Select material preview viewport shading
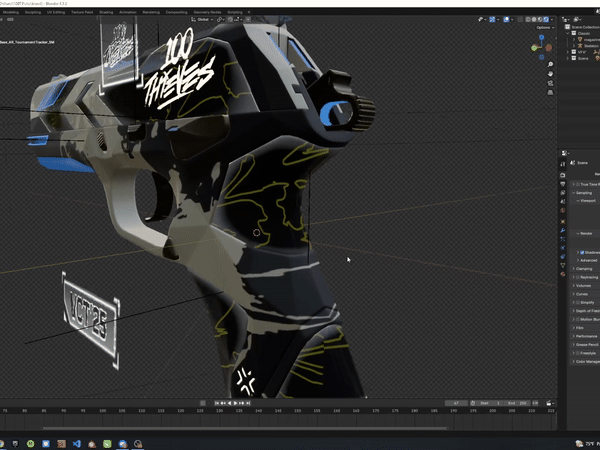Screen dimensions: 600x450 (540, 19)
